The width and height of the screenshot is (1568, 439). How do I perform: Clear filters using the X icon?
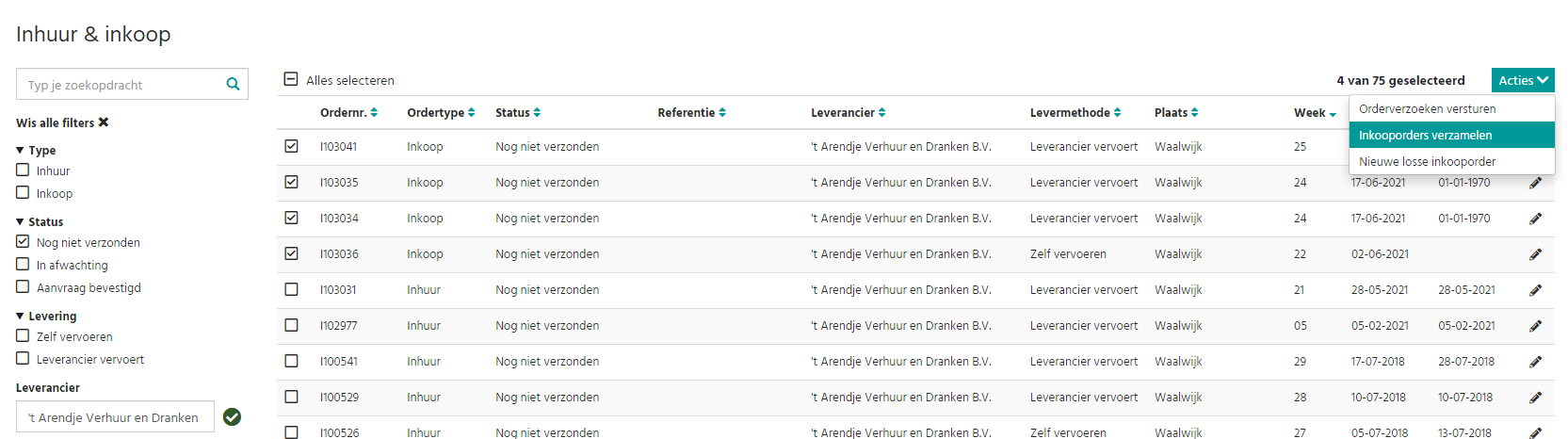[104, 122]
